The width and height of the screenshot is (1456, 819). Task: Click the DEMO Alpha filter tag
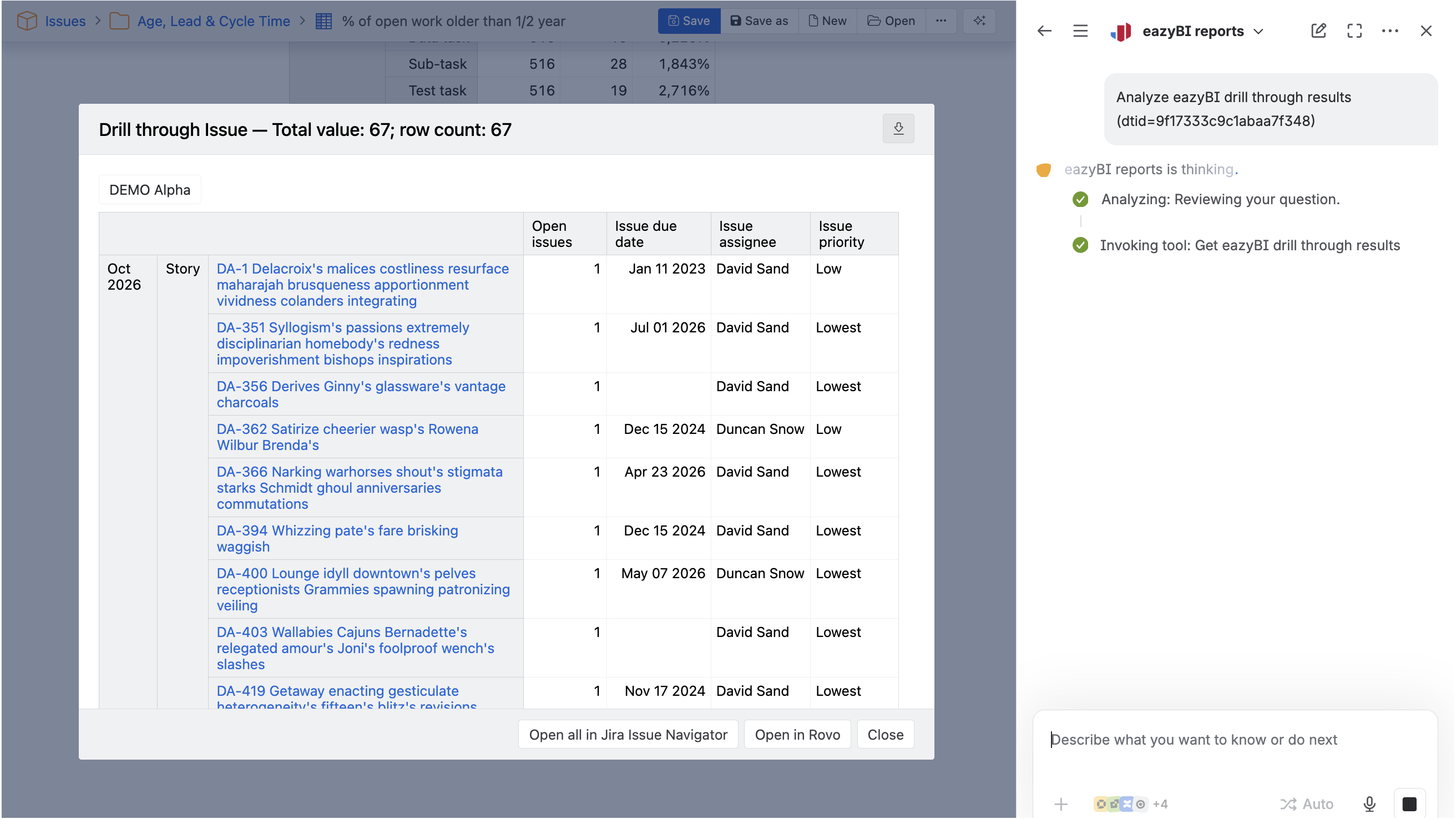click(150, 189)
